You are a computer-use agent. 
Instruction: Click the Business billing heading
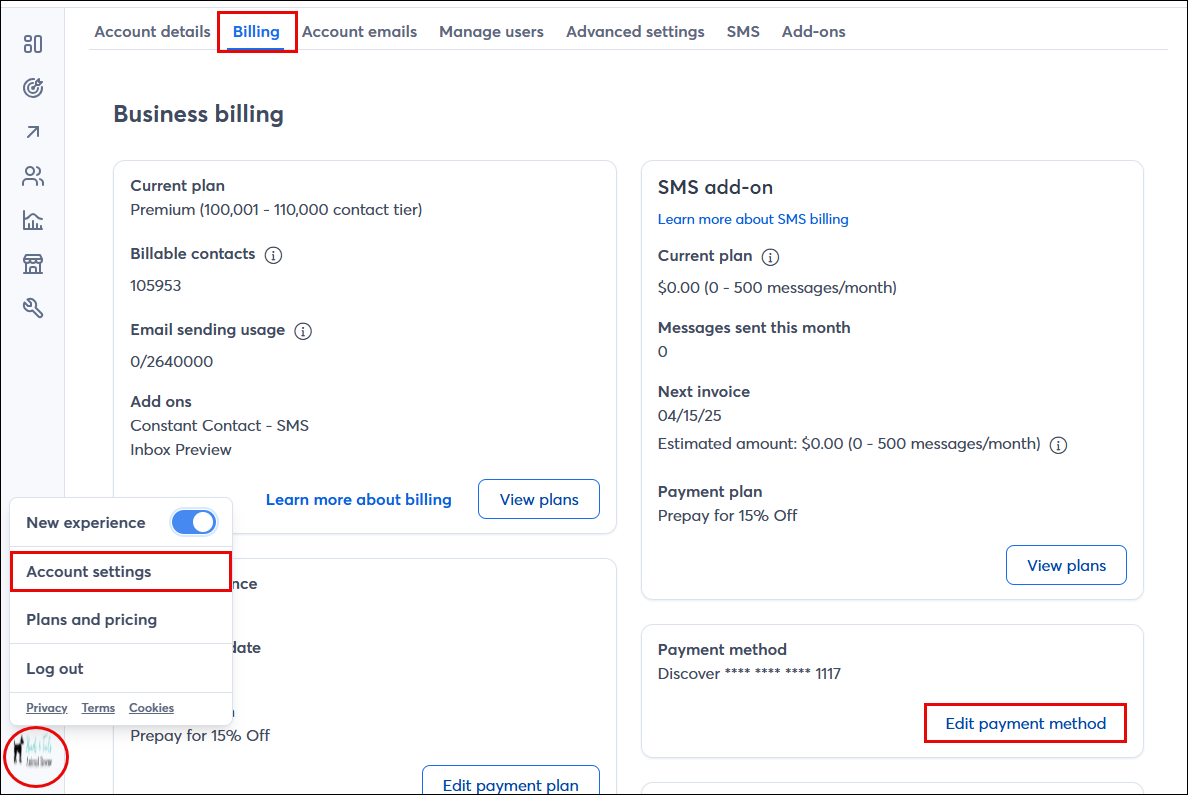tap(199, 114)
